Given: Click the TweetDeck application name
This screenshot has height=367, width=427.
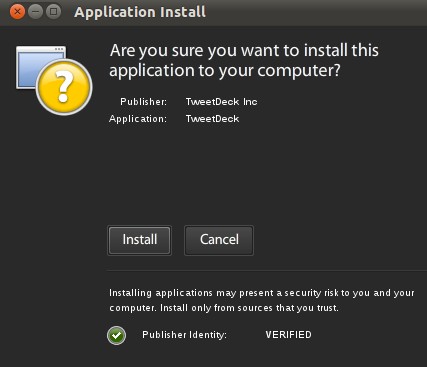Looking at the screenshot, I should click(x=212, y=119).
